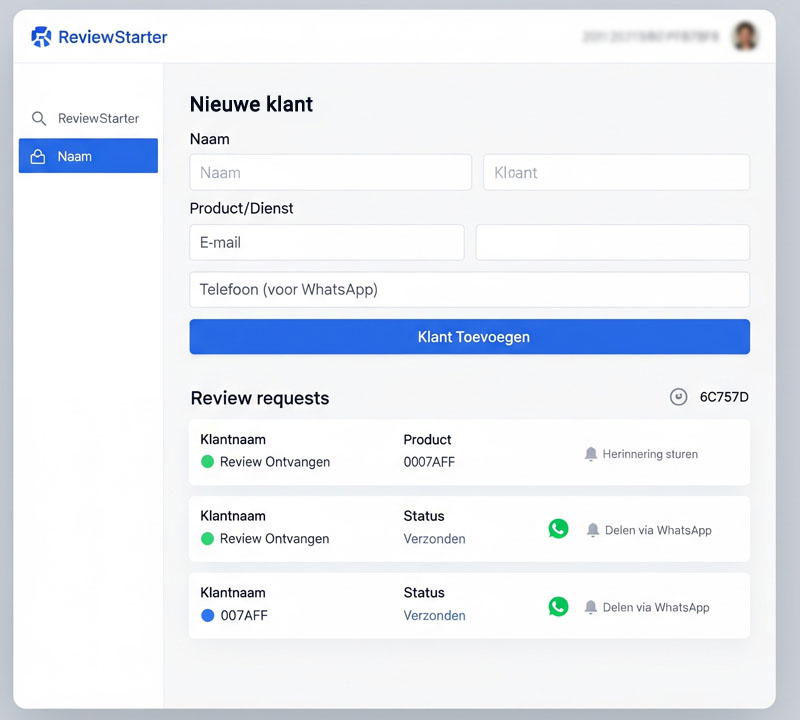This screenshot has width=800, height=720.
Task: Click the magnifier icon in the sidebar
Action: tap(39, 118)
